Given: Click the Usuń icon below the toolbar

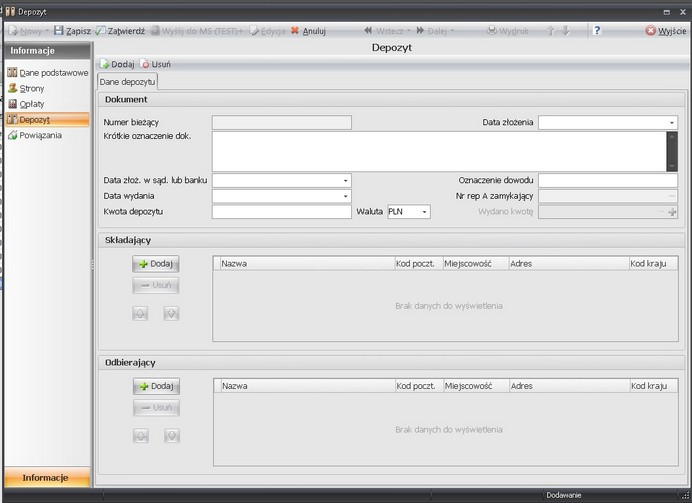Looking at the screenshot, I should tap(145, 64).
